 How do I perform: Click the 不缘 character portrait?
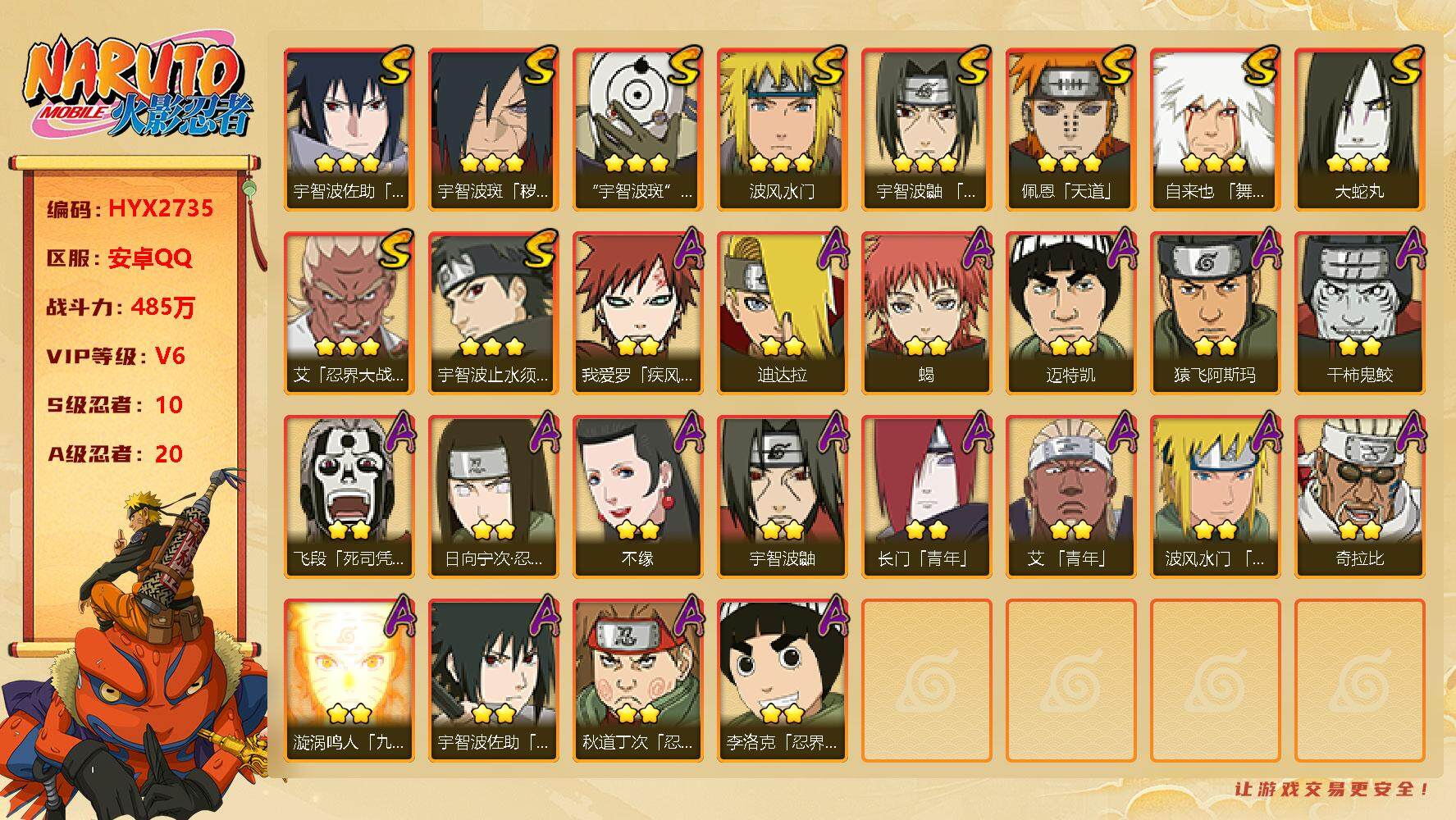click(637, 496)
